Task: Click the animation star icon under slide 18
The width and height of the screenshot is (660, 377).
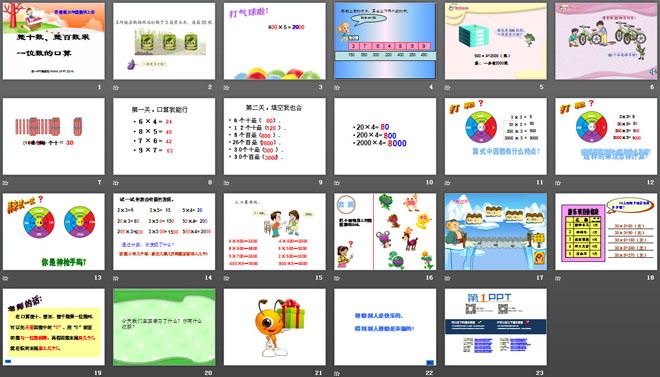Action: [558, 278]
